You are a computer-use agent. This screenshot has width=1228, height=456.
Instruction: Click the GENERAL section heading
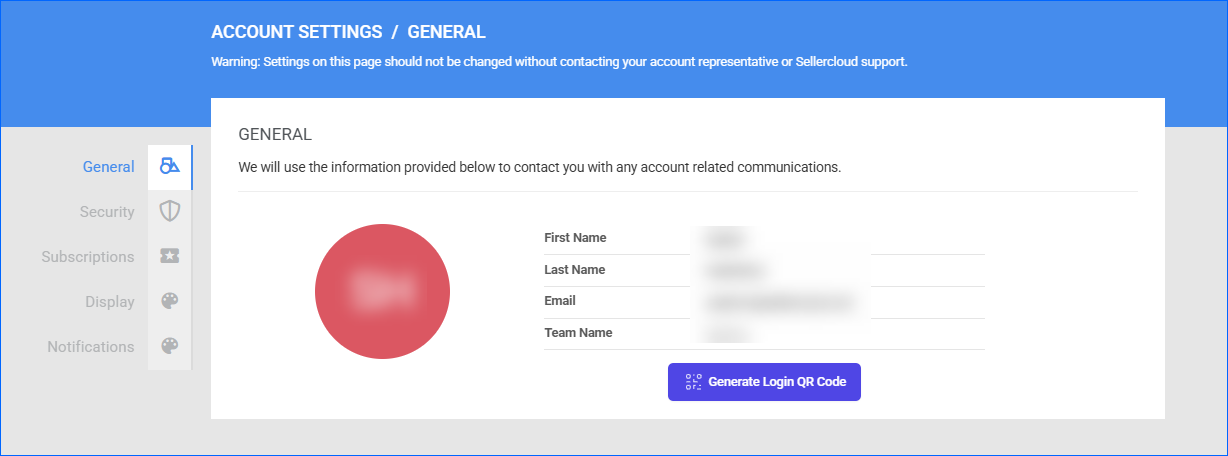coord(275,134)
